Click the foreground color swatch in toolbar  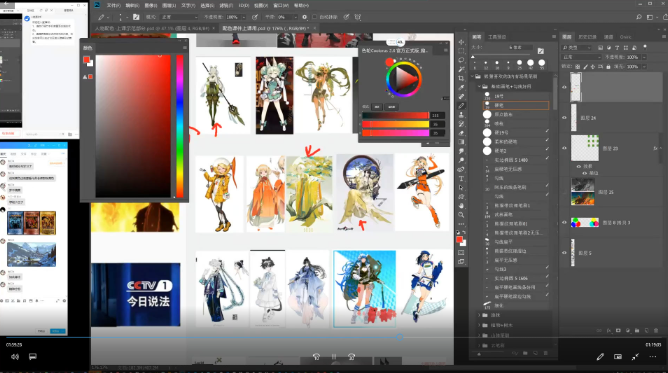point(459,240)
